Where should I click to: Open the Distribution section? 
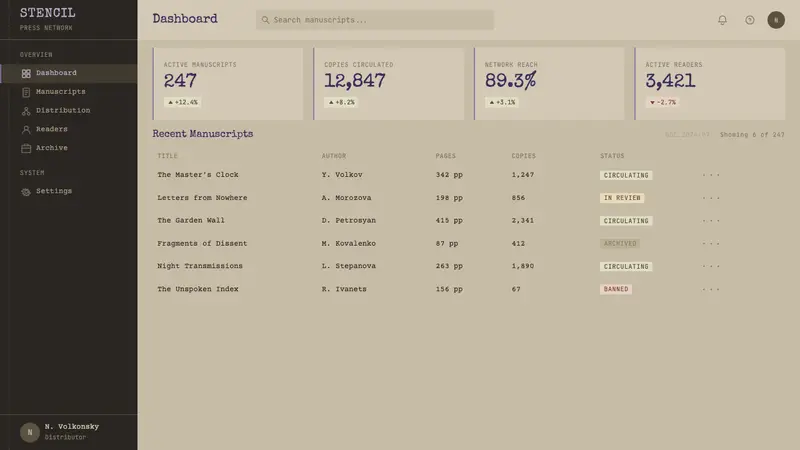pos(69,110)
